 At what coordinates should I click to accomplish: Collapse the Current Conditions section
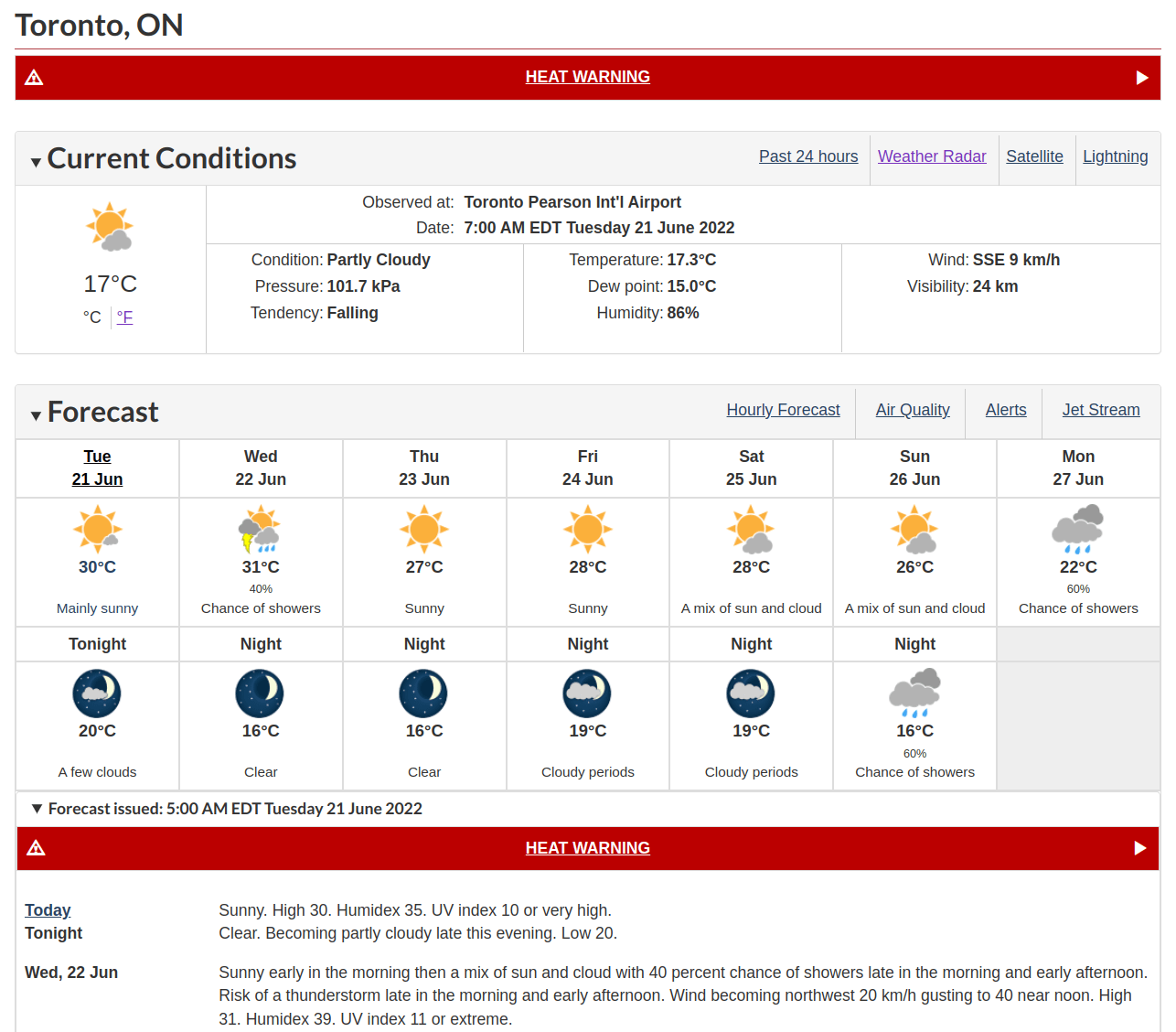click(x=36, y=162)
